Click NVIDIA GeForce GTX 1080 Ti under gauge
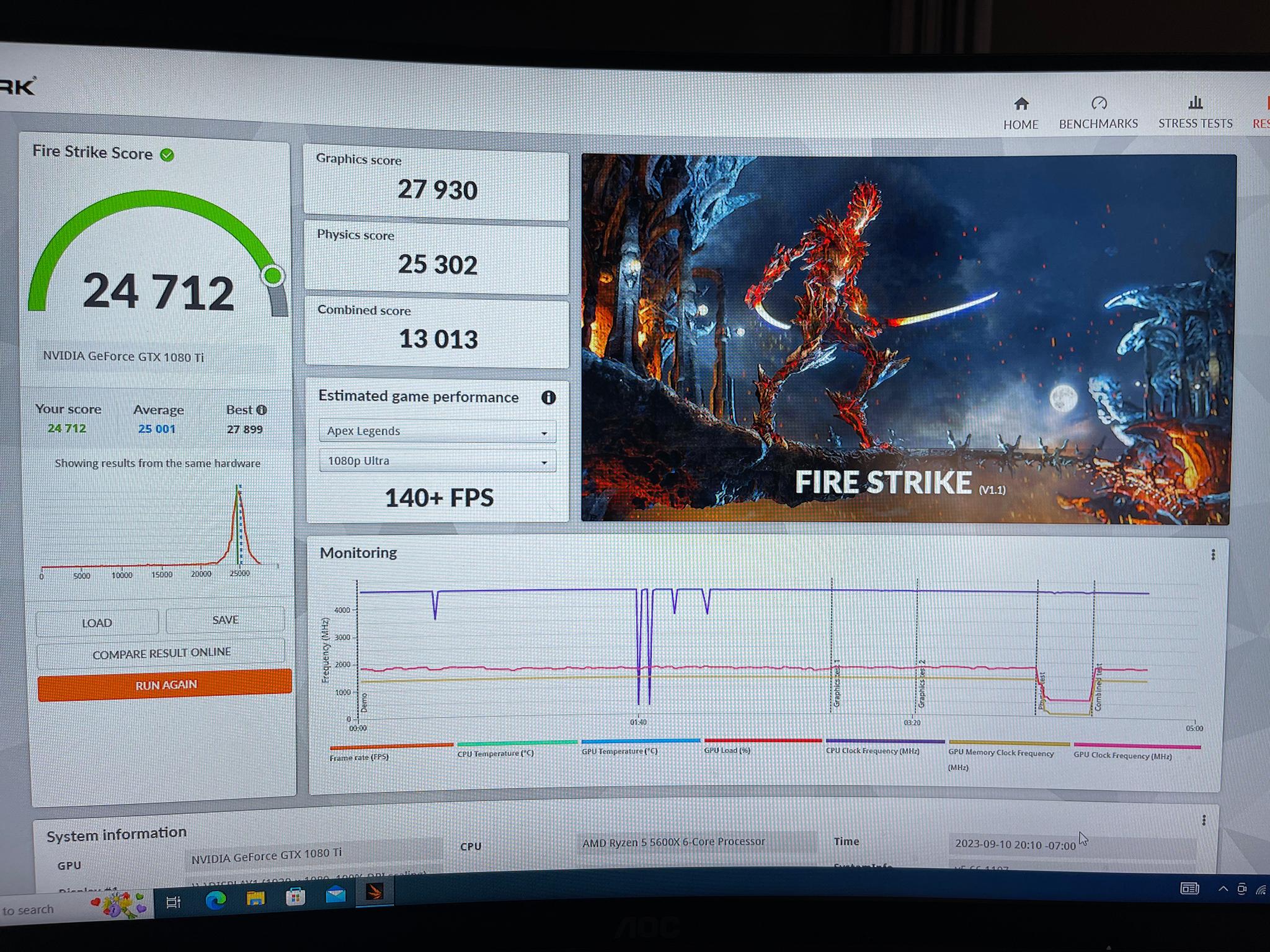This screenshot has height=952, width=1270. click(x=123, y=356)
